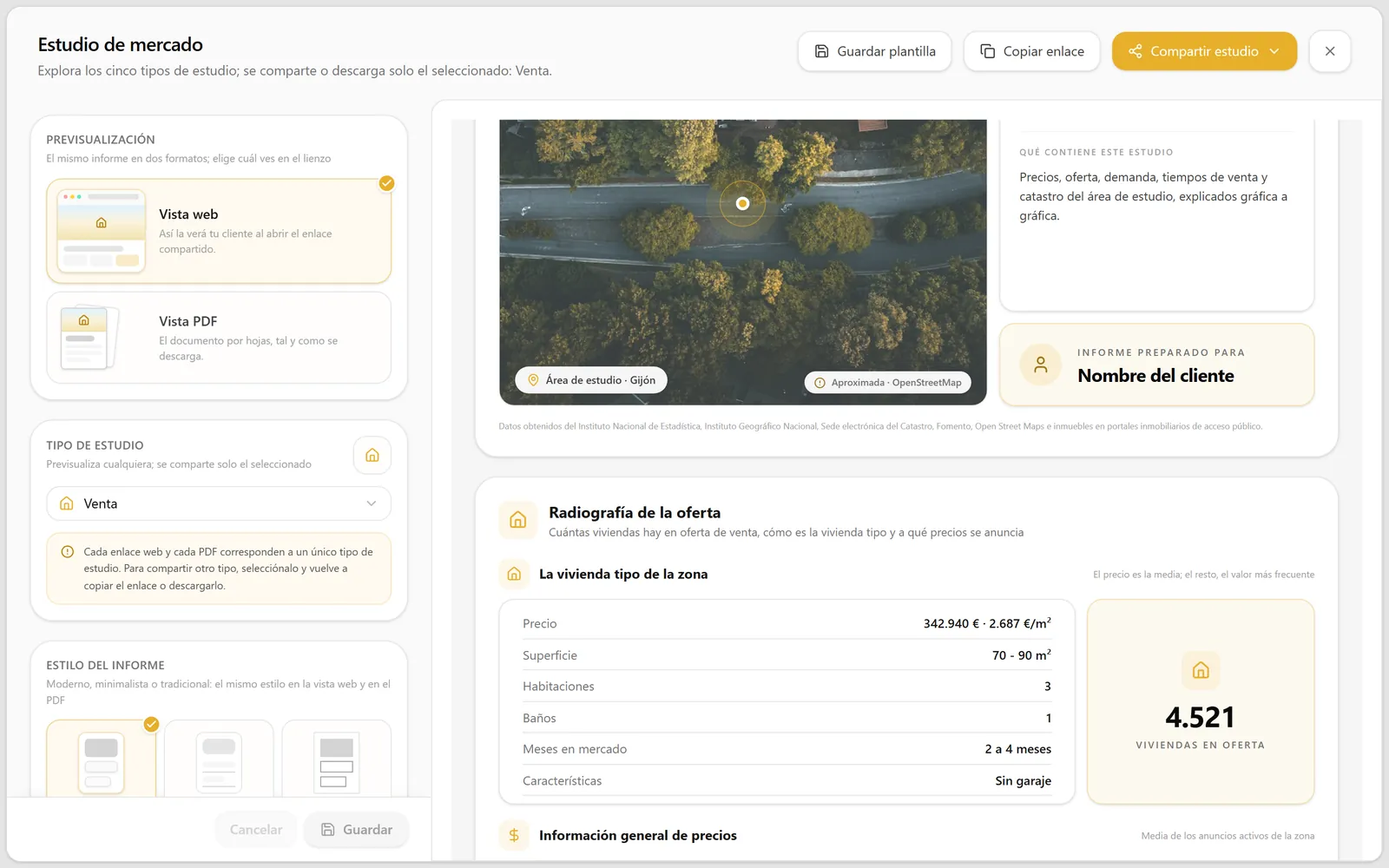
Task: Click the Radiografía de la oferta house icon
Action: point(518,520)
